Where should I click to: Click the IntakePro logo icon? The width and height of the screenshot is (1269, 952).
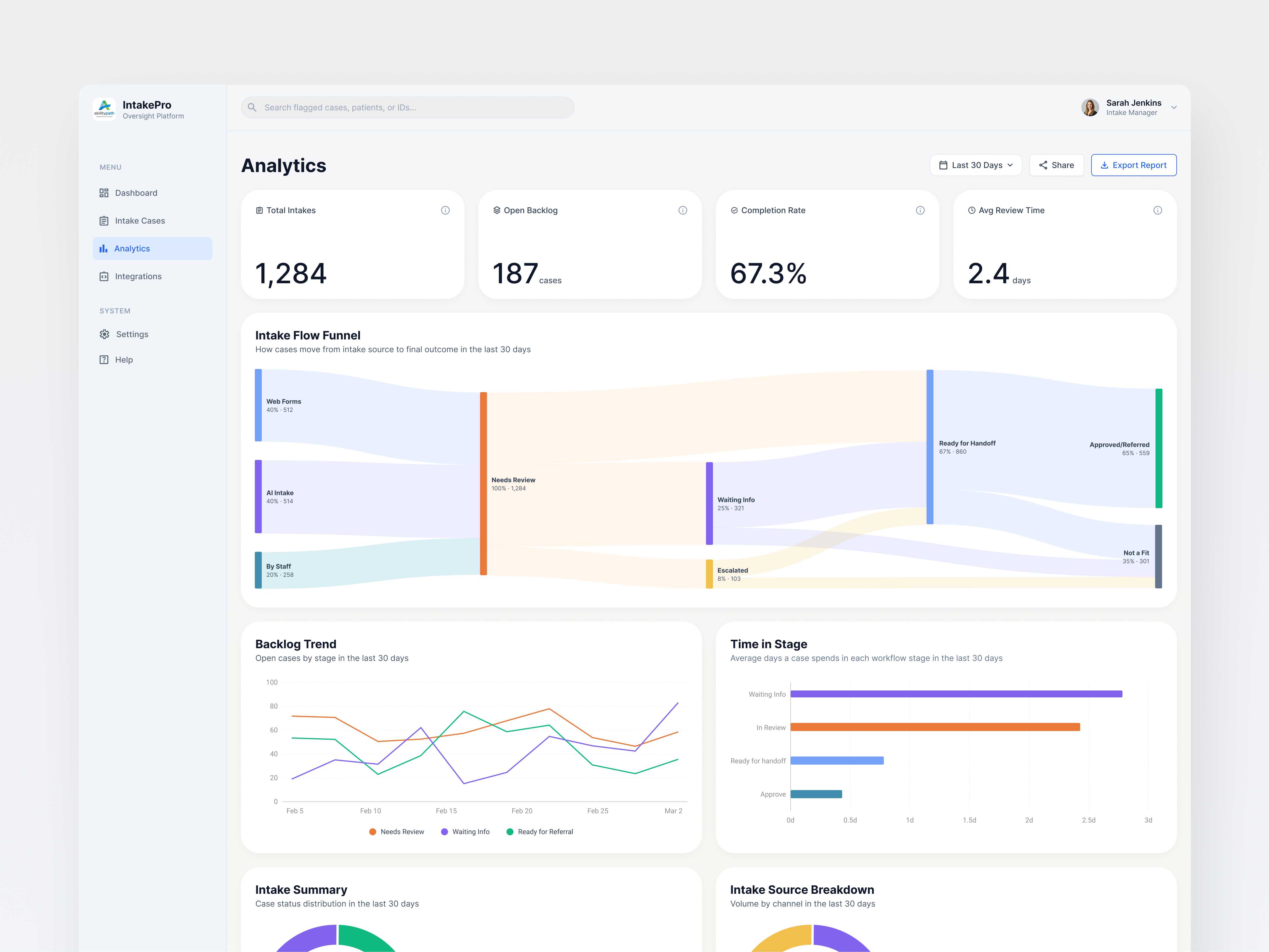[104, 108]
